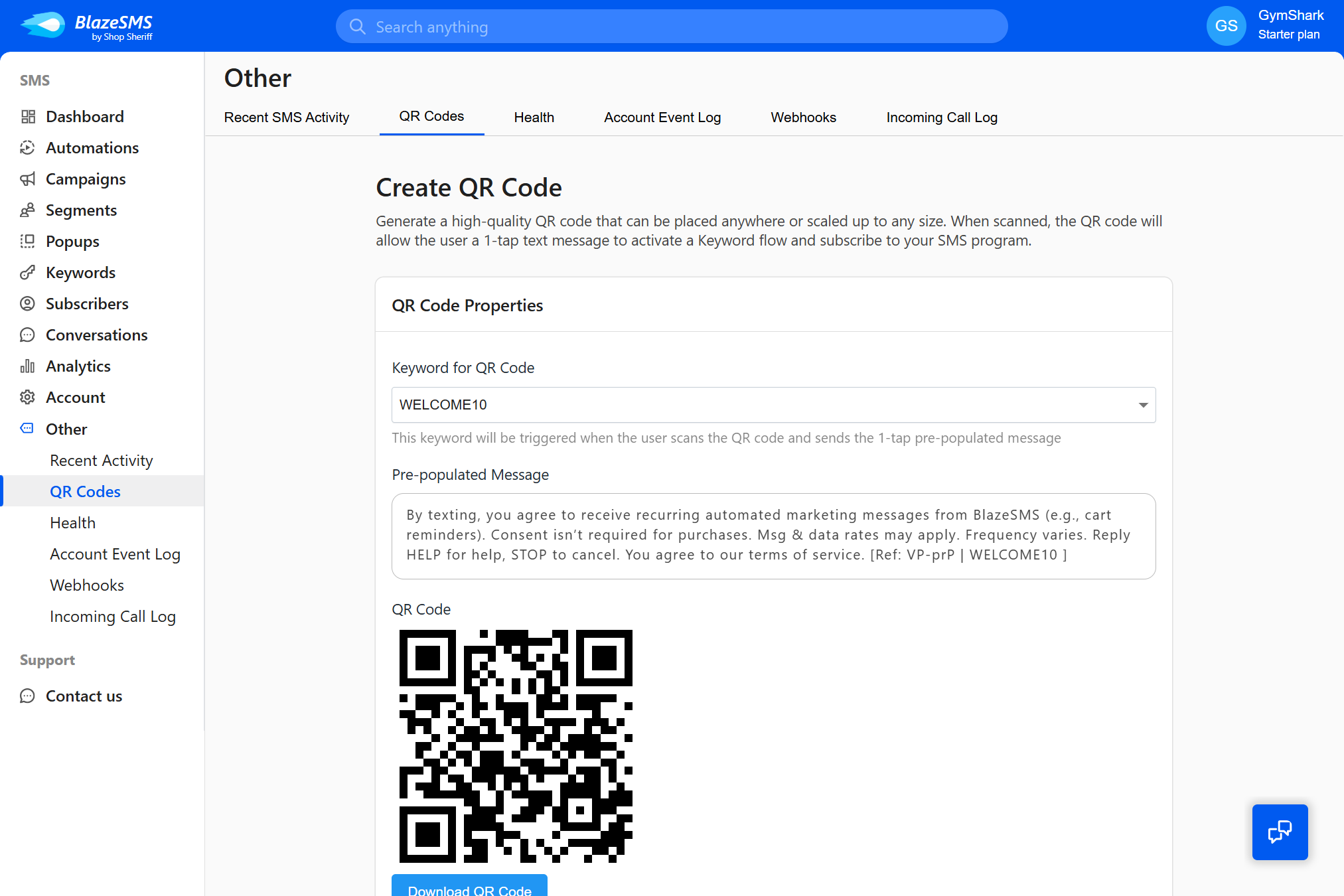Open the Account Event Log tab
The width and height of the screenshot is (1344, 896).
(662, 117)
